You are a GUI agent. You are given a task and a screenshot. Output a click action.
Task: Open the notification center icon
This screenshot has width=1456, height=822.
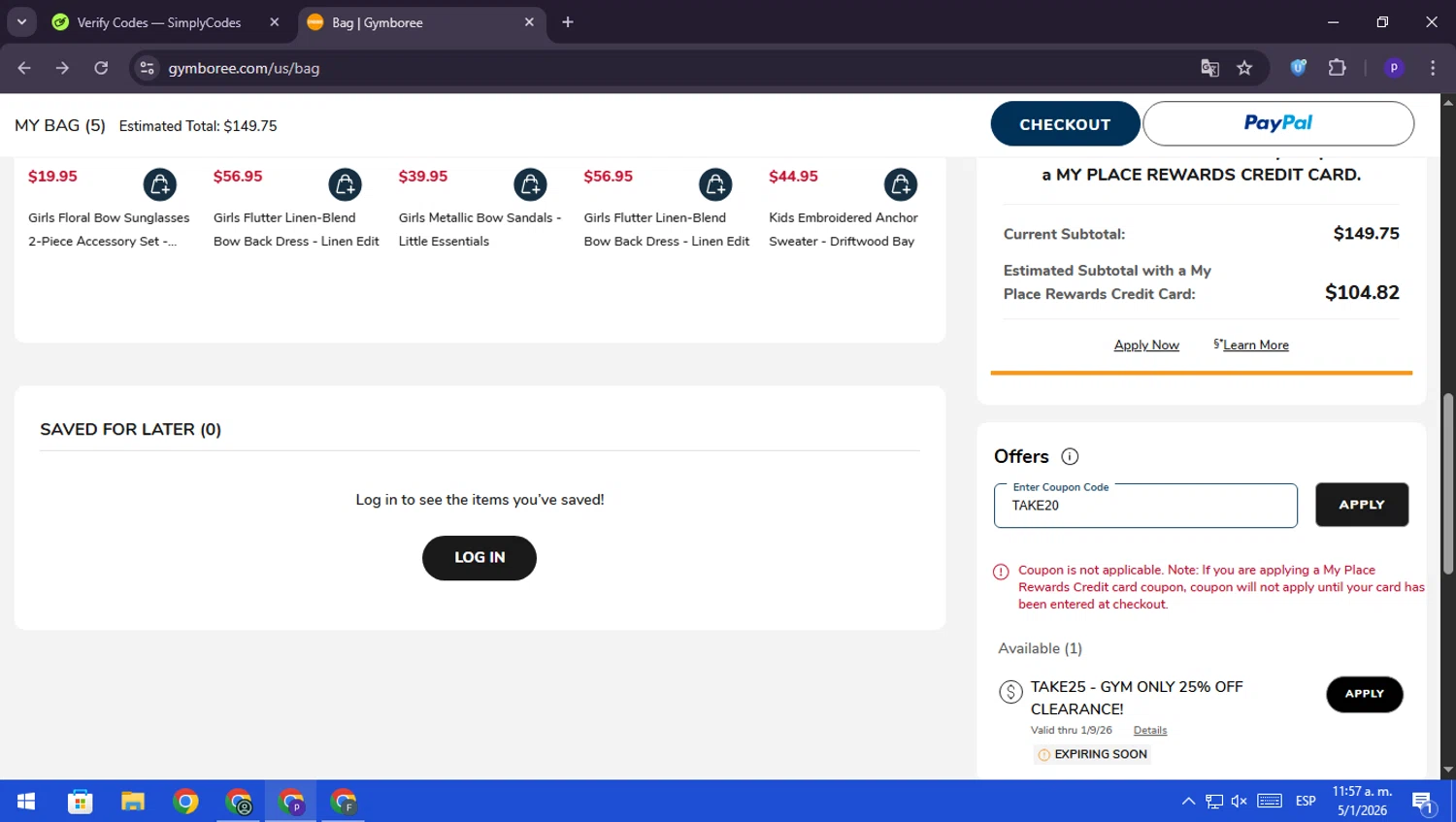[1423, 802]
